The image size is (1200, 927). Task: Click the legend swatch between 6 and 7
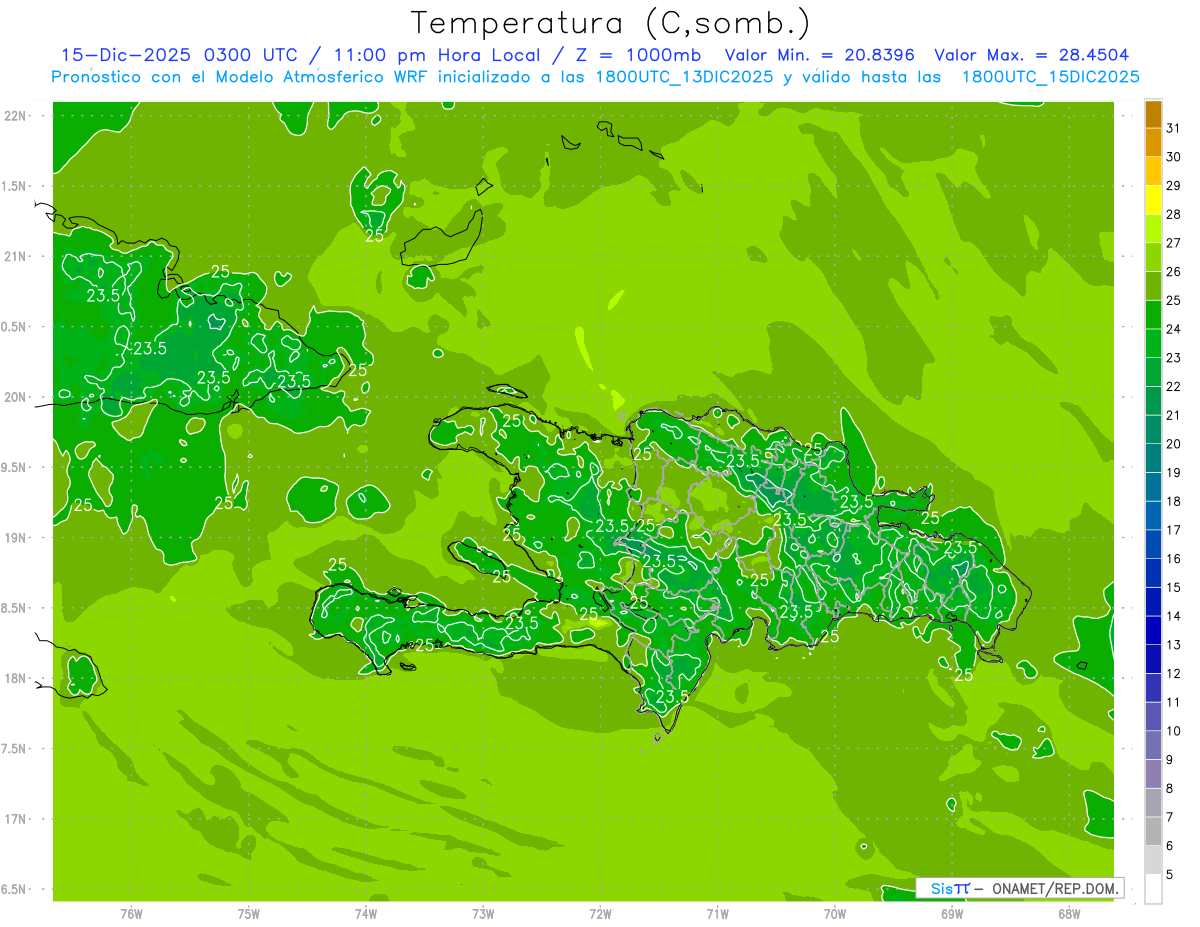click(x=1153, y=832)
